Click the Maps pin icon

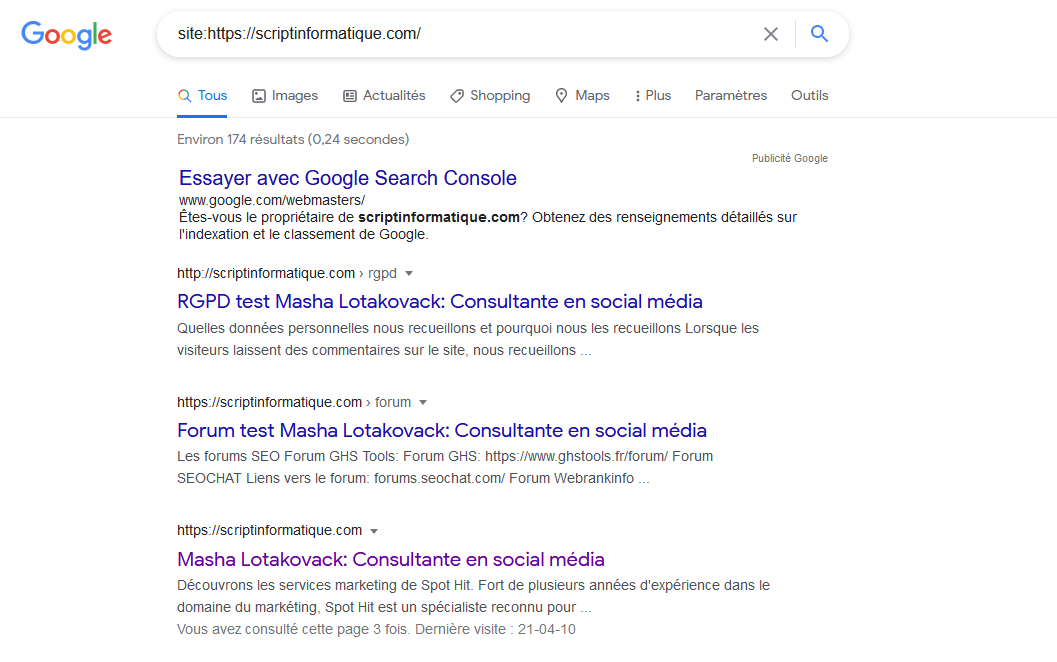562,96
